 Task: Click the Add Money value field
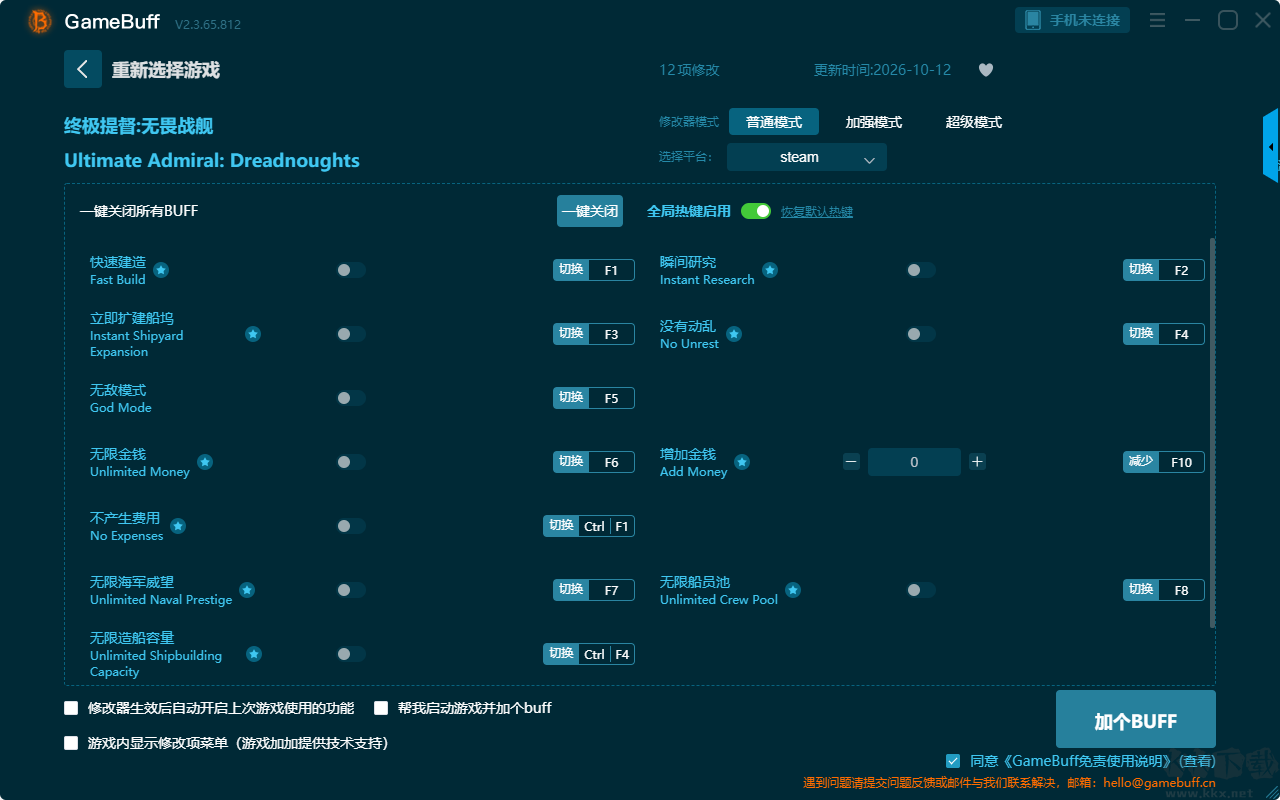point(914,462)
